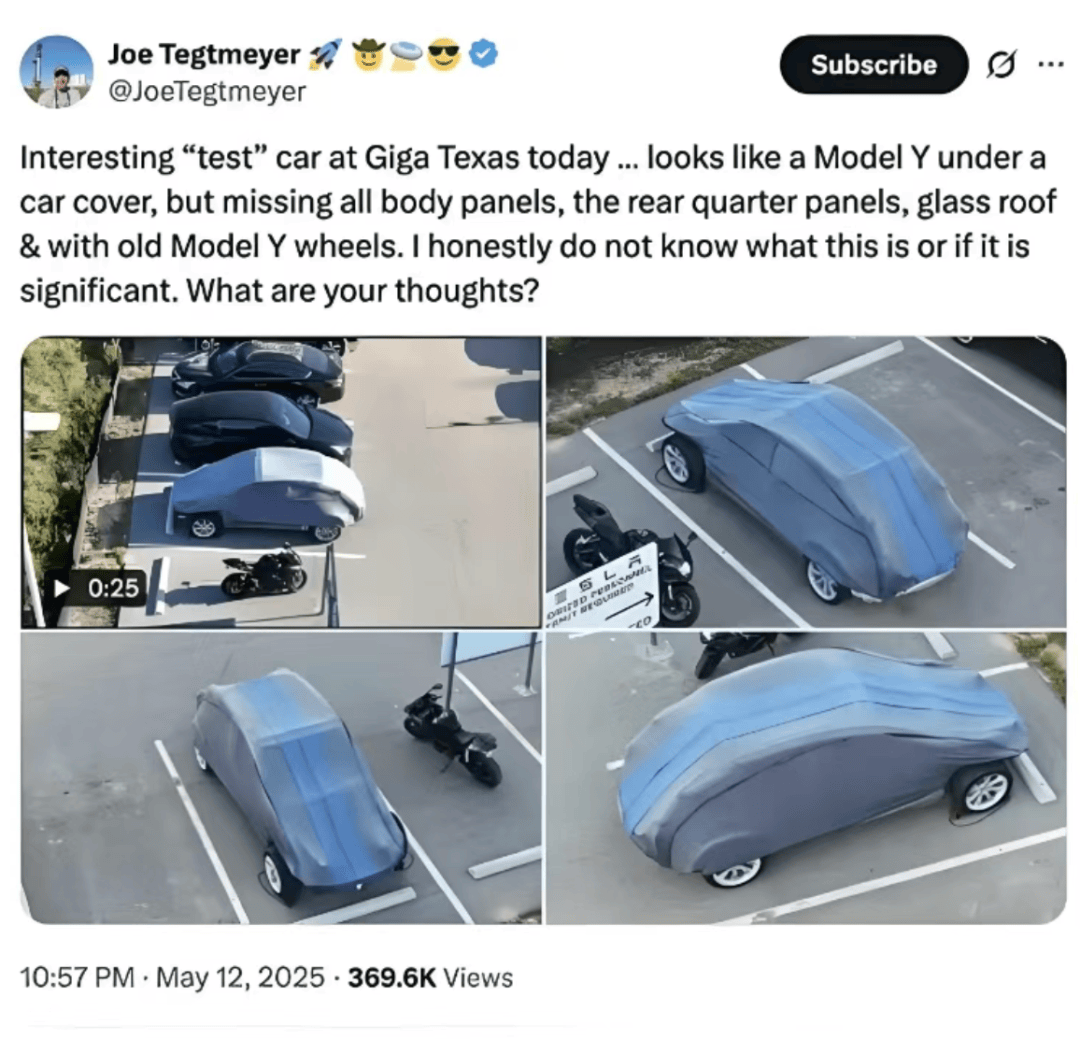The width and height of the screenshot is (1080, 1039).
Task: Open bottom-left covered car photo
Action: [x=280, y=778]
